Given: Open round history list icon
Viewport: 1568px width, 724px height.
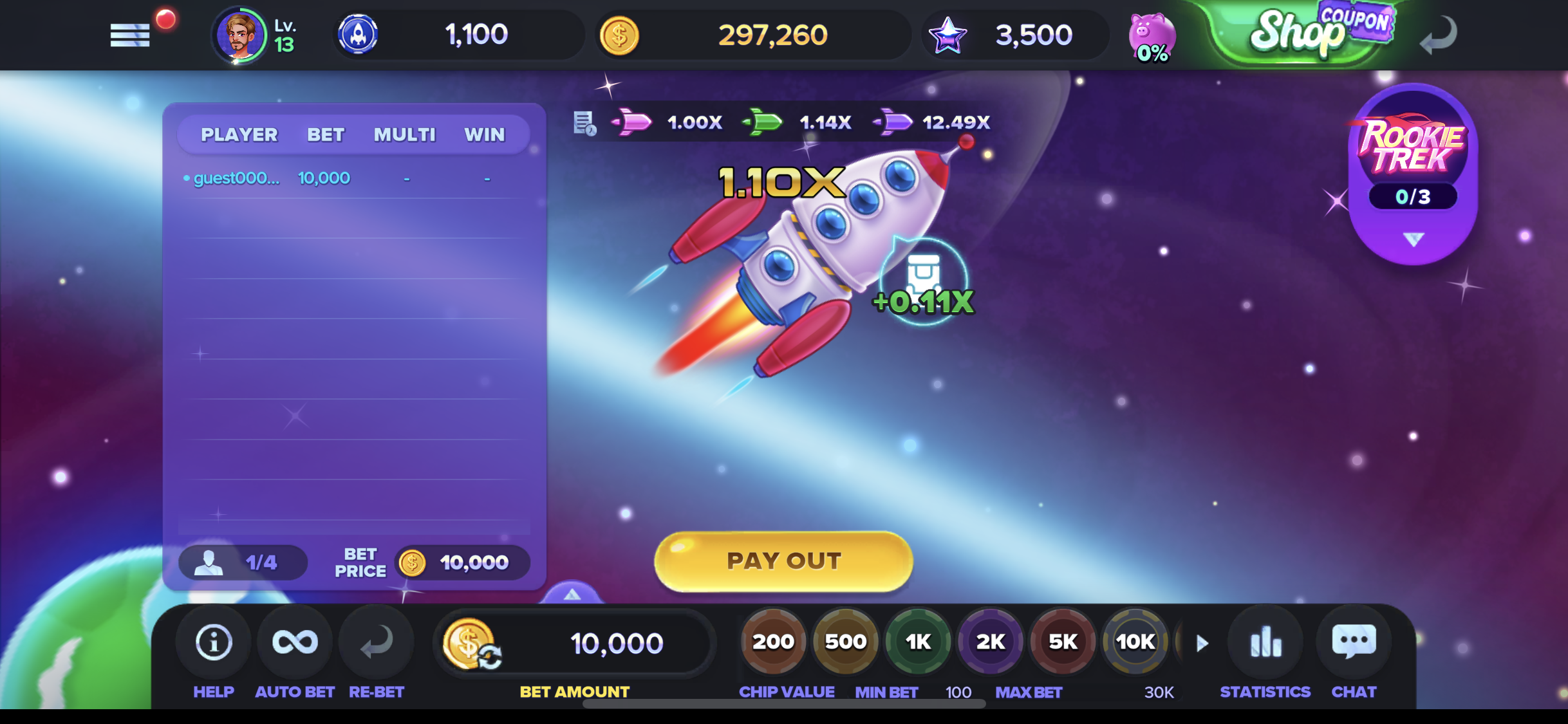Looking at the screenshot, I should (584, 122).
